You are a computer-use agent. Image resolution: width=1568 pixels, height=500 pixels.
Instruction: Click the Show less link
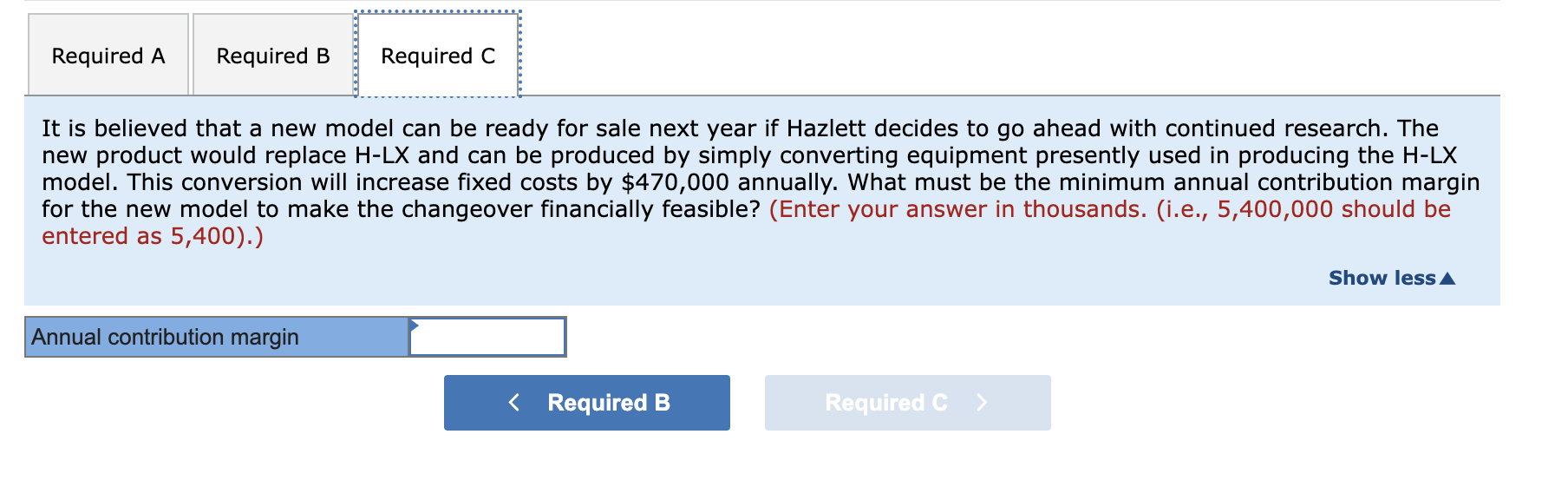coord(1382,279)
